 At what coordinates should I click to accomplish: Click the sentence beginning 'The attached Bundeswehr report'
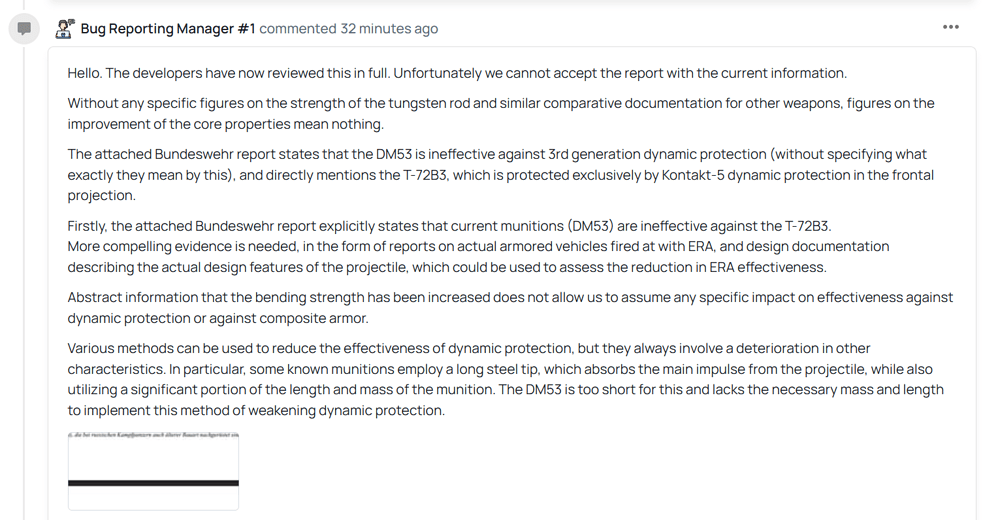tap(501, 175)
